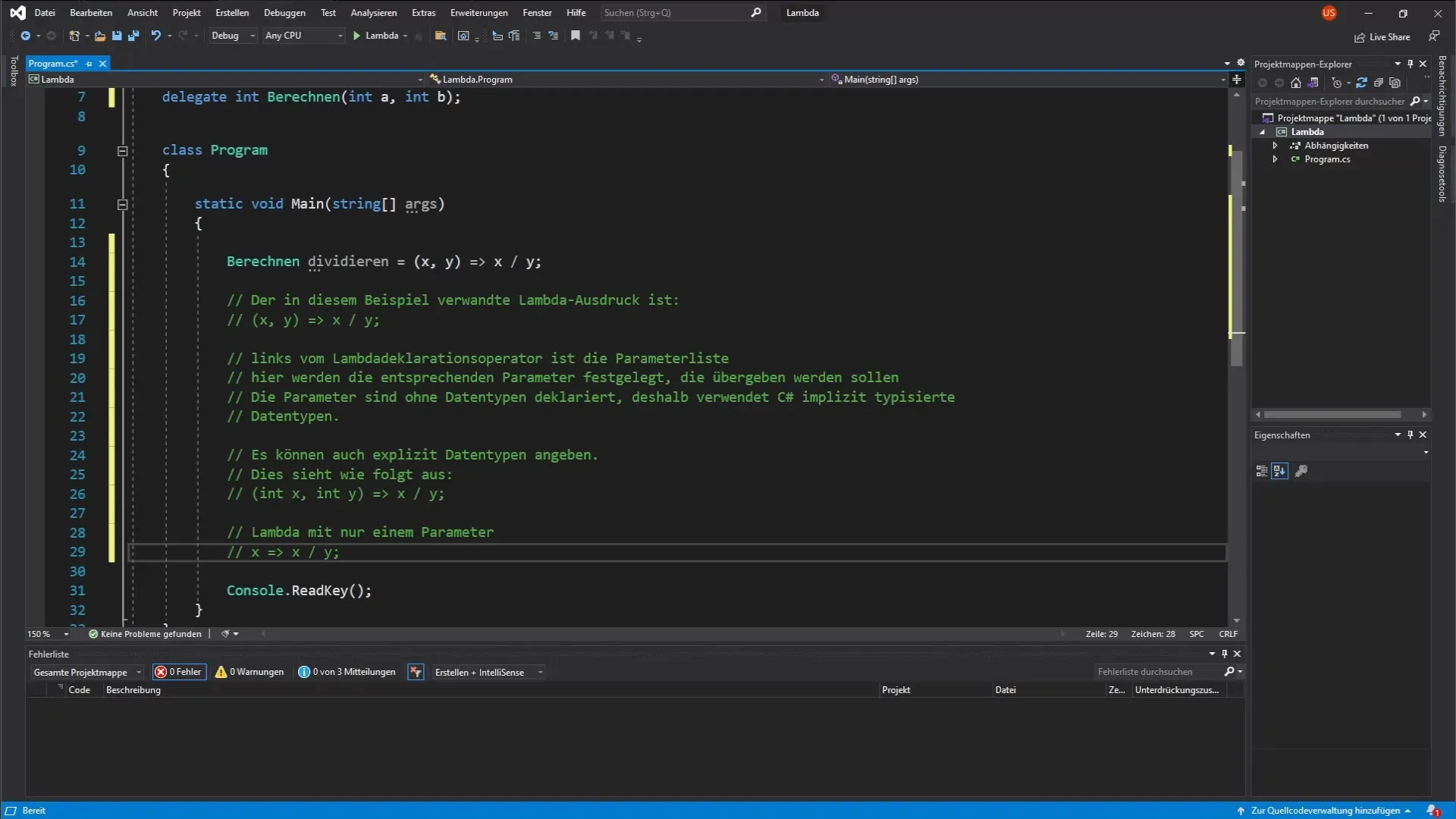Toggle auto-hide pin on Projektmappen-Explorer
The height and width of the screenshot is (819, 1456).
point(1410,64)
